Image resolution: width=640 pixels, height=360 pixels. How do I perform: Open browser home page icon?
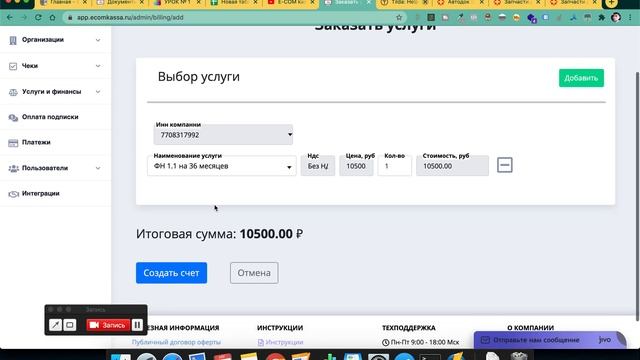(52, 18)
